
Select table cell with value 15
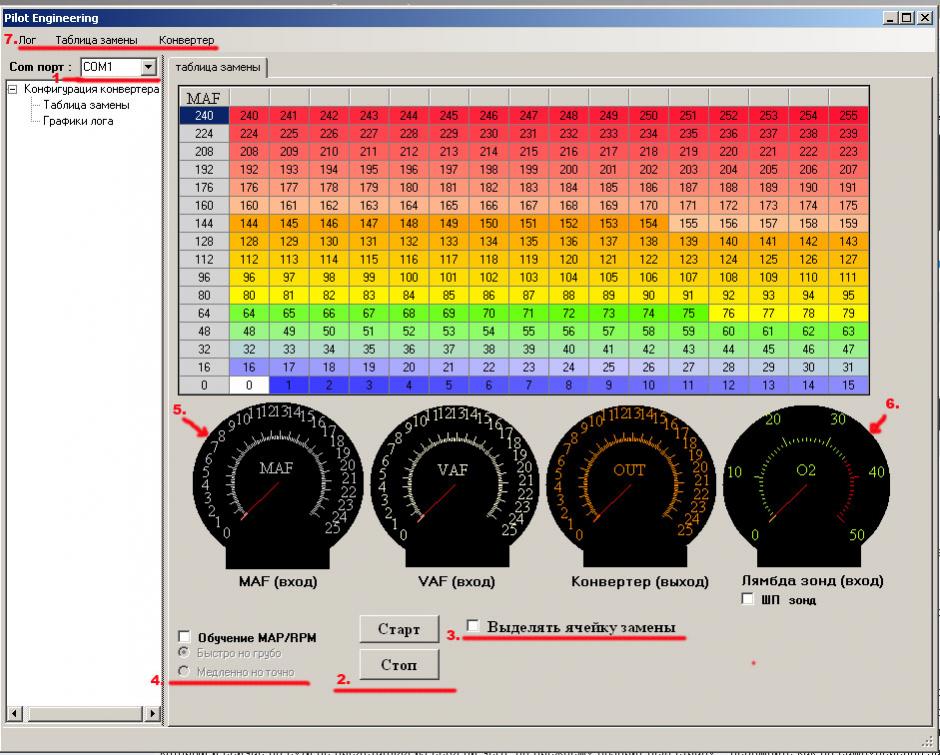(848, 385)
